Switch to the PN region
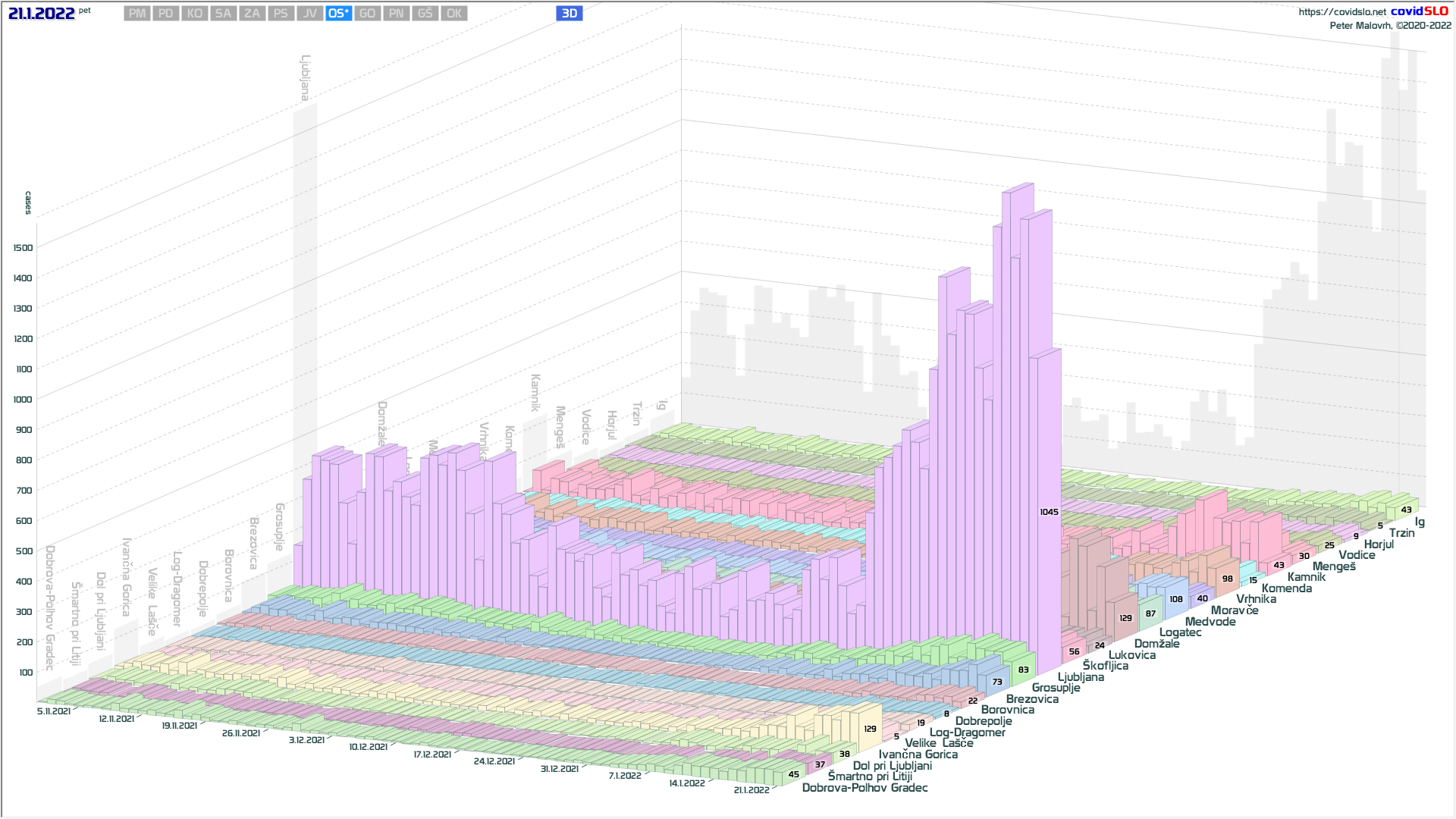Screen dimensions: 1456x819 (x=396, y=14)
